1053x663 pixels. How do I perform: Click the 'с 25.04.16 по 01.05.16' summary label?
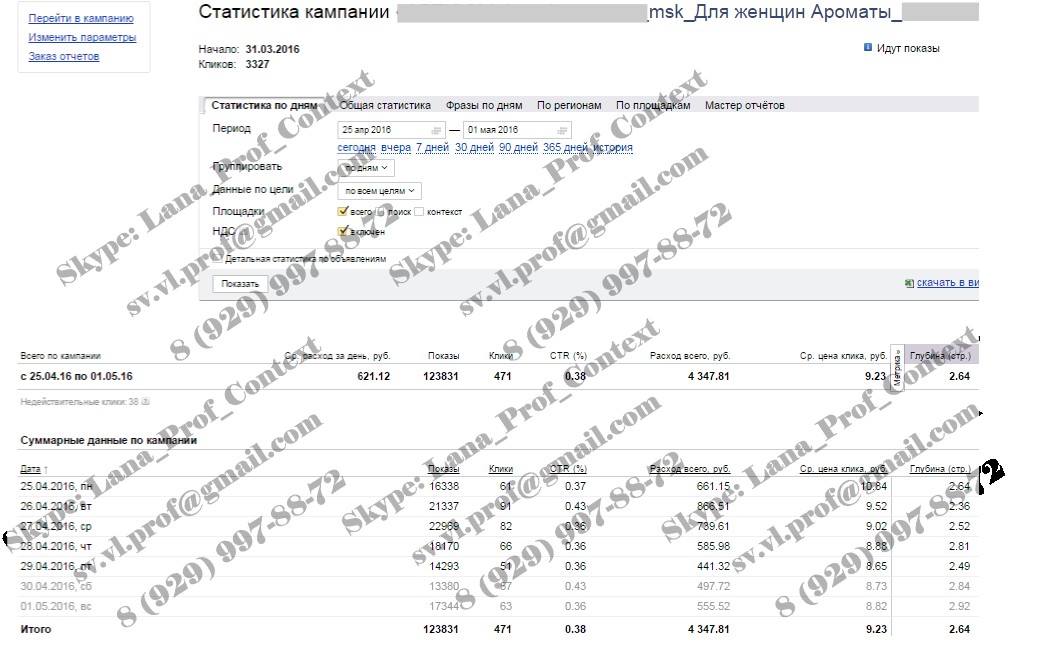point(77,376)
